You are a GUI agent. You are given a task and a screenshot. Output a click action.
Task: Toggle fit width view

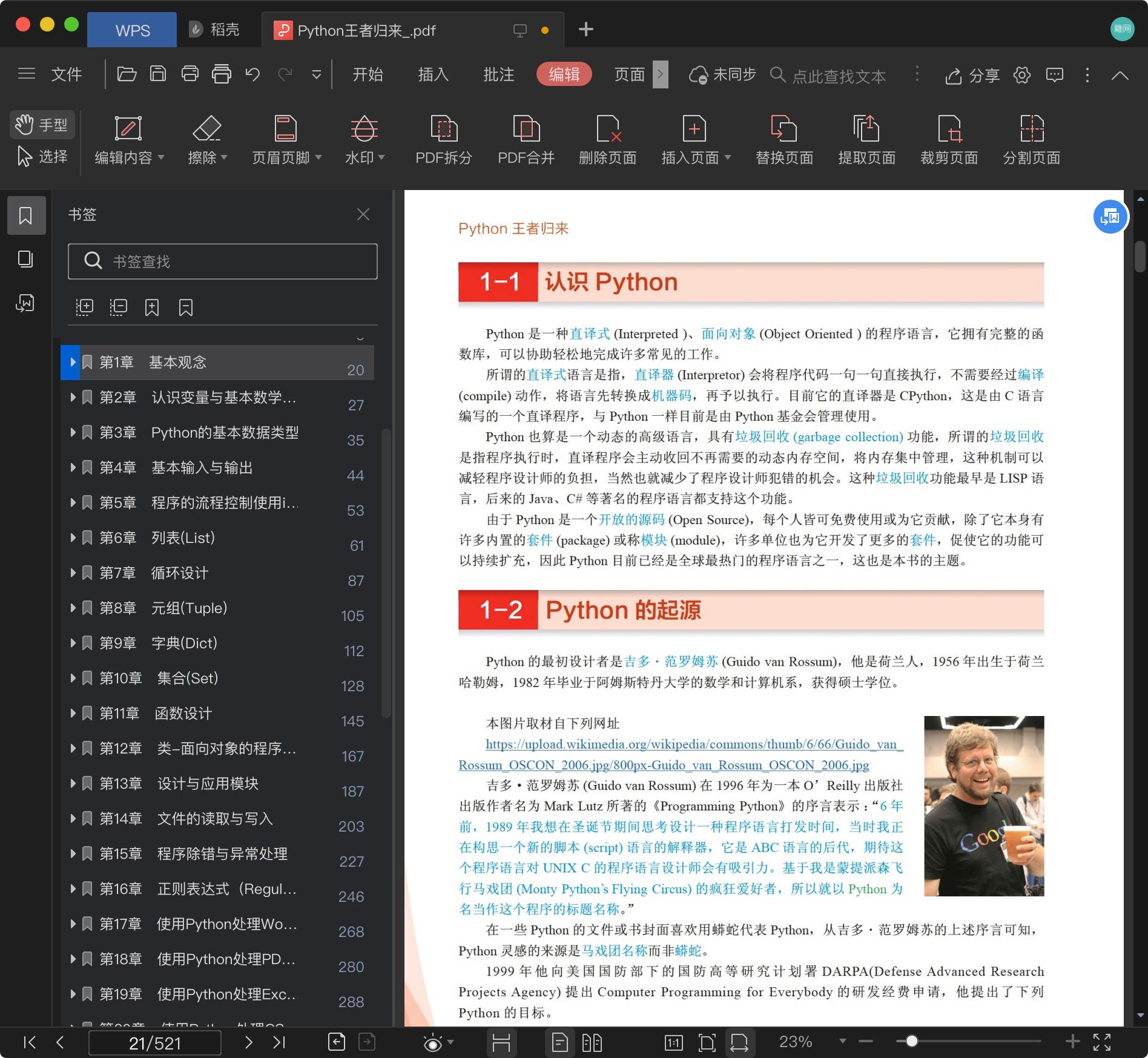pyautogui.click(x=739, y=1042)
